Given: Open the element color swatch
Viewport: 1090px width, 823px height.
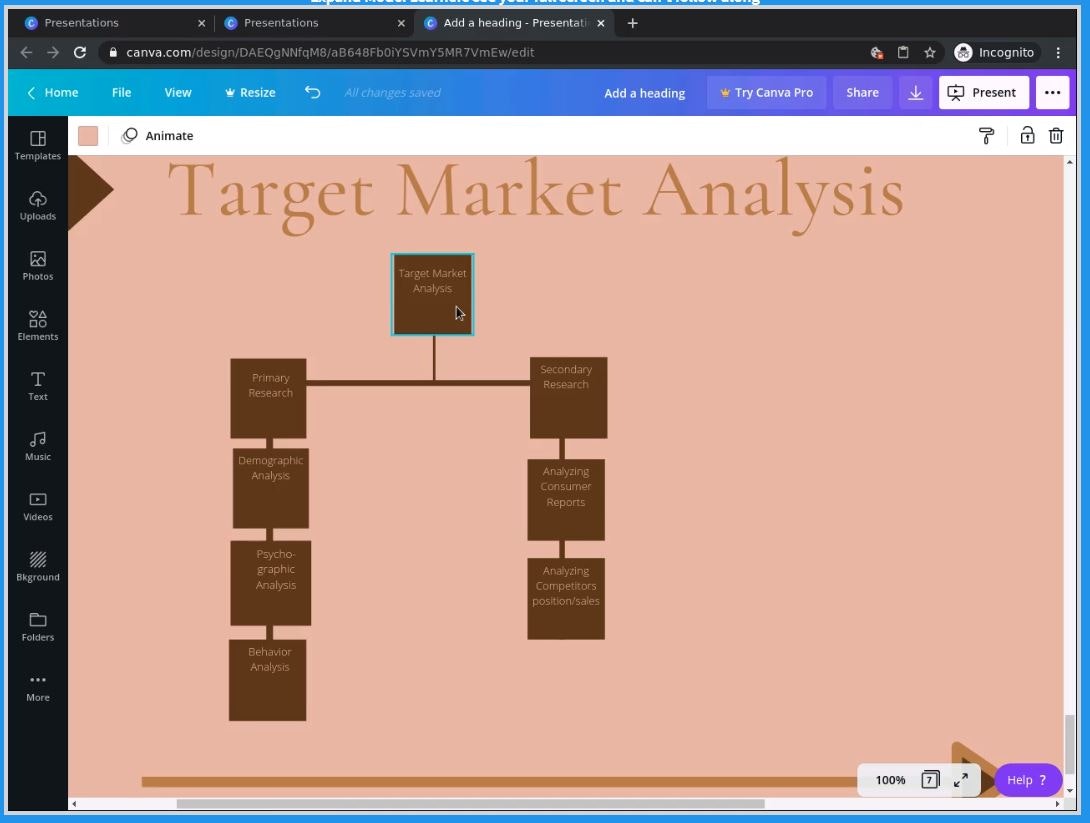Looking at the screenshot, I should point(88,136).
